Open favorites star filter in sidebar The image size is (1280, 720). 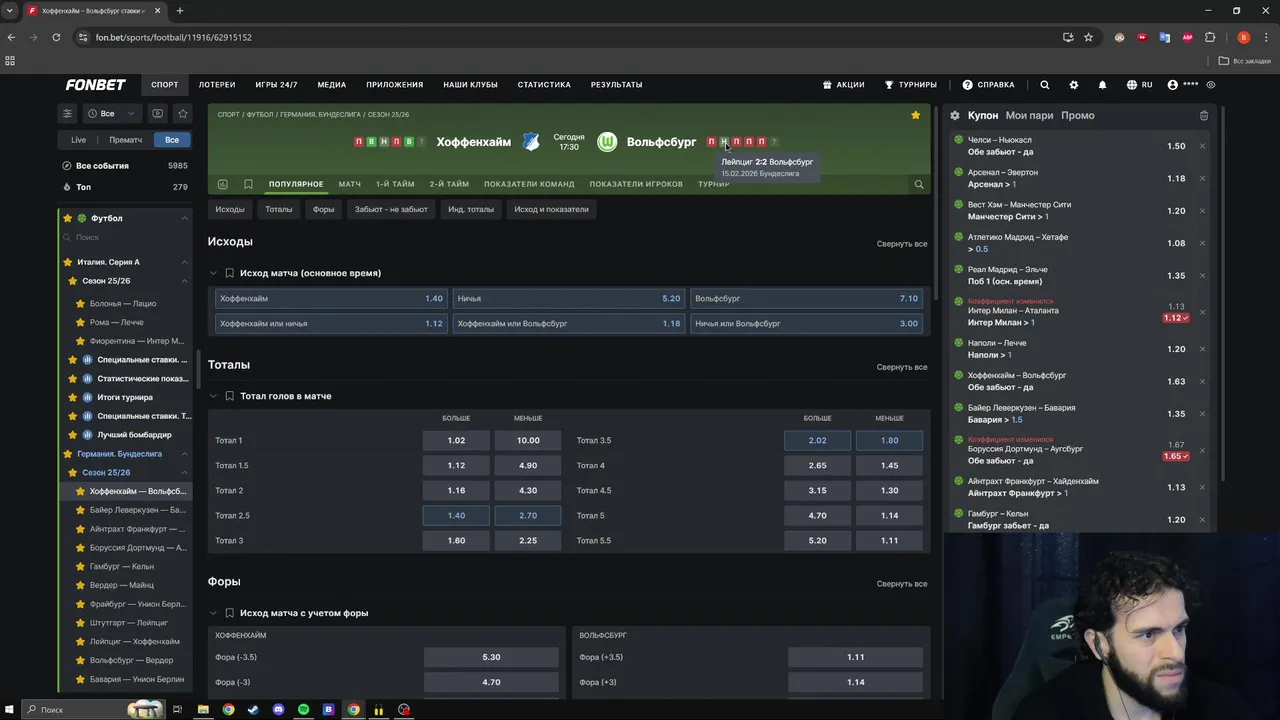pos(182,114)
